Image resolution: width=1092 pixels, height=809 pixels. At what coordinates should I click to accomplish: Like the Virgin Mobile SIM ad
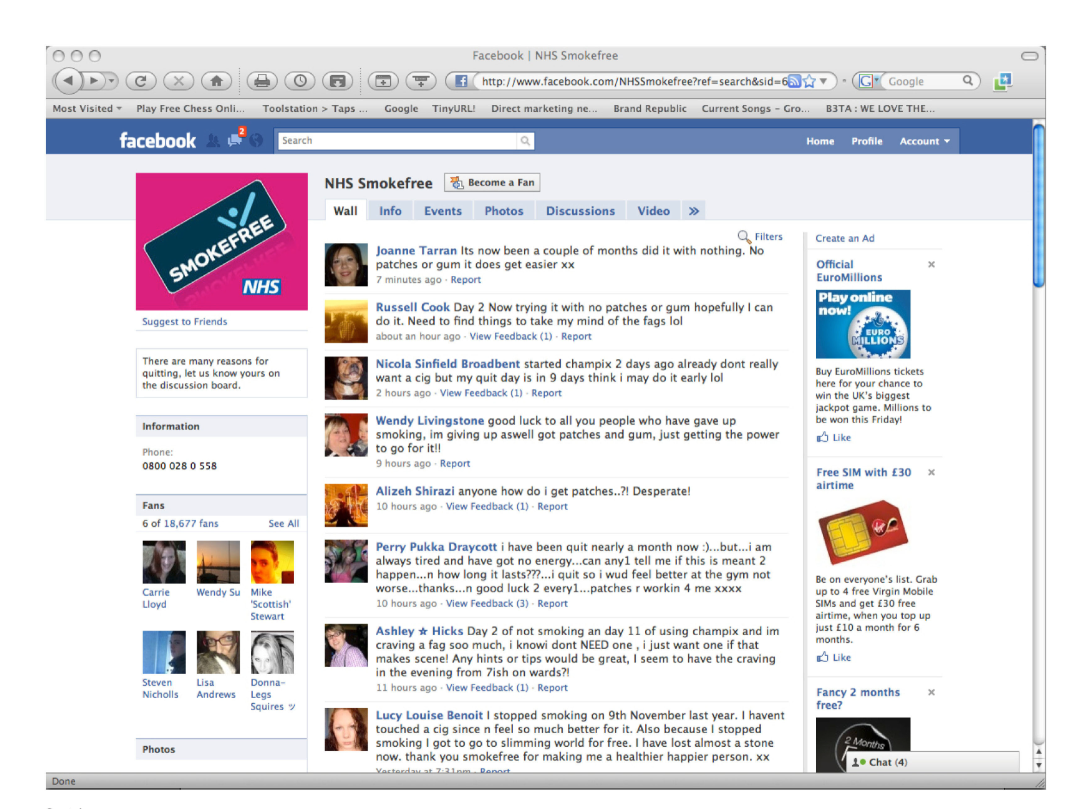pyautogui.click(x=834, y=657)
